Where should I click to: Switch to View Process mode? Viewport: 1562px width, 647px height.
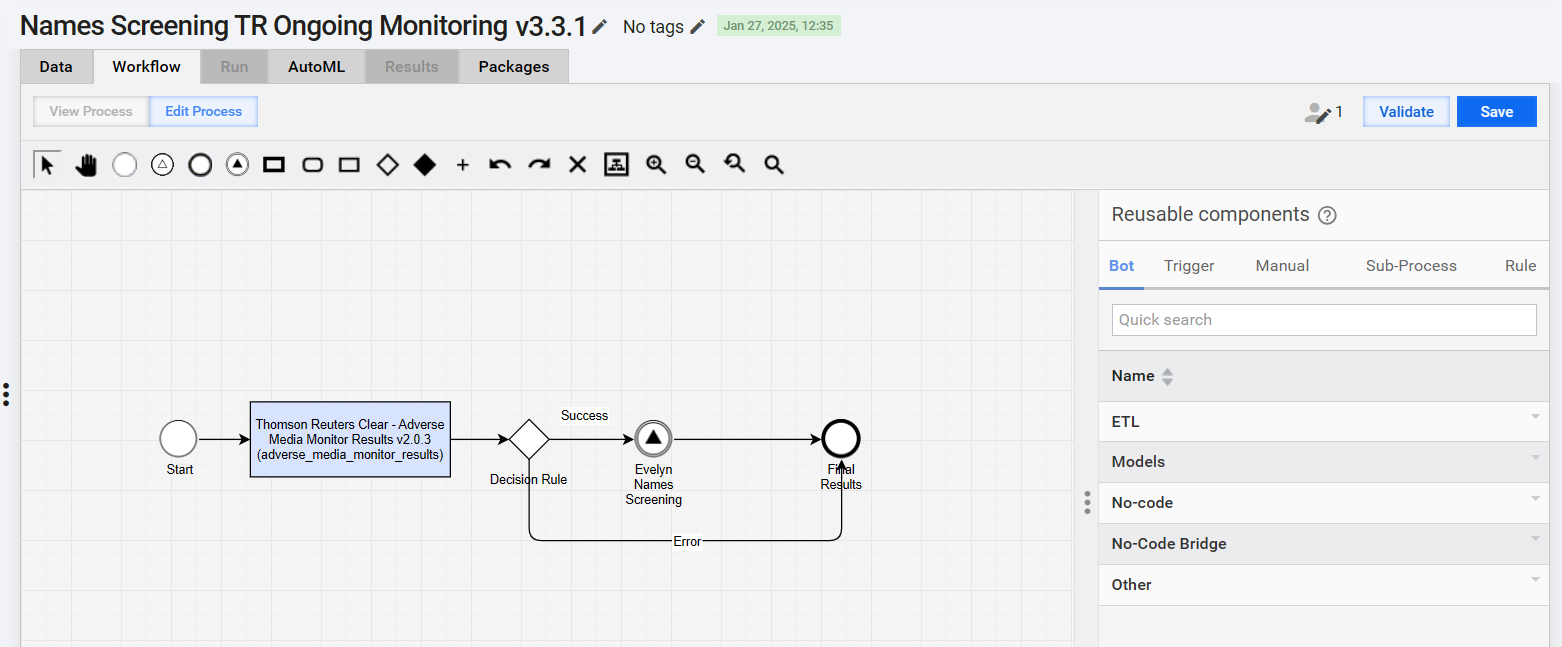tap(91, 111)
